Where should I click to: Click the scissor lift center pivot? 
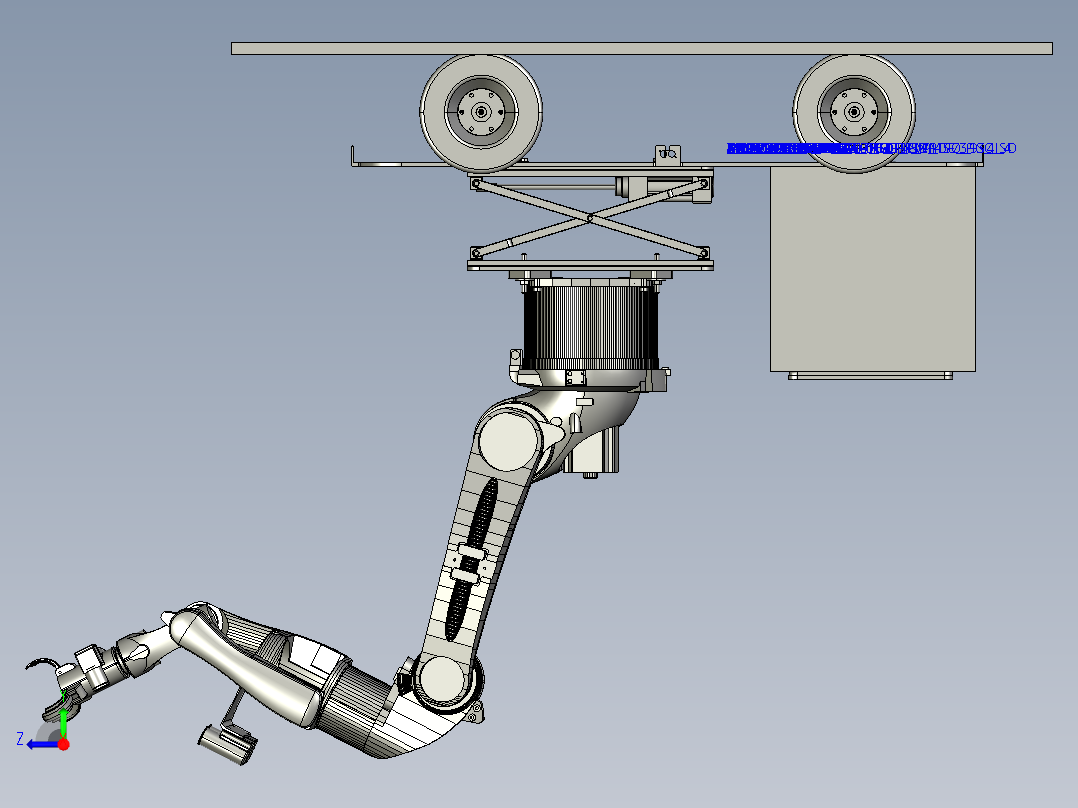590,219
